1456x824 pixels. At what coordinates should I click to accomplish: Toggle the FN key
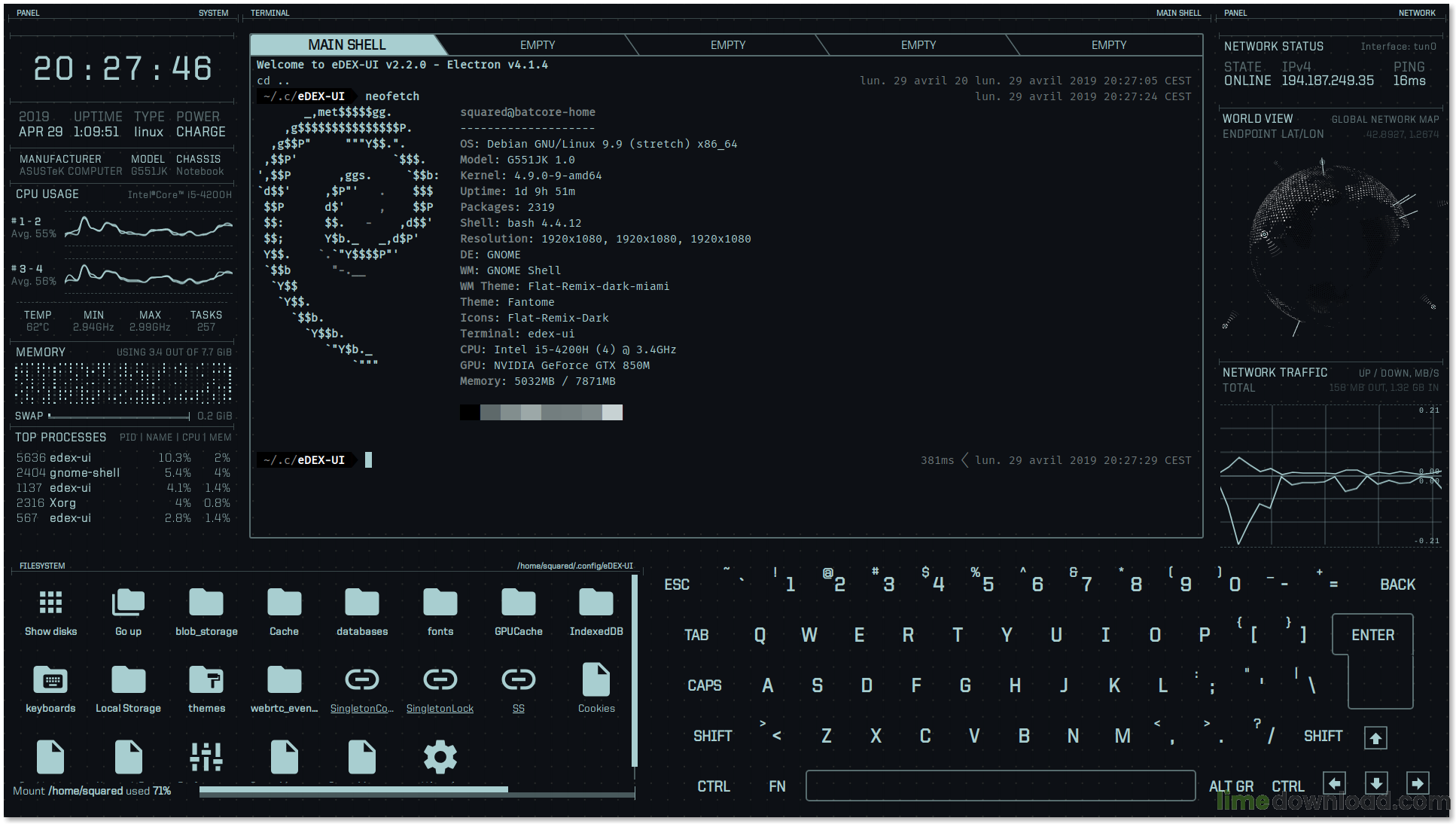pos(777,786)
